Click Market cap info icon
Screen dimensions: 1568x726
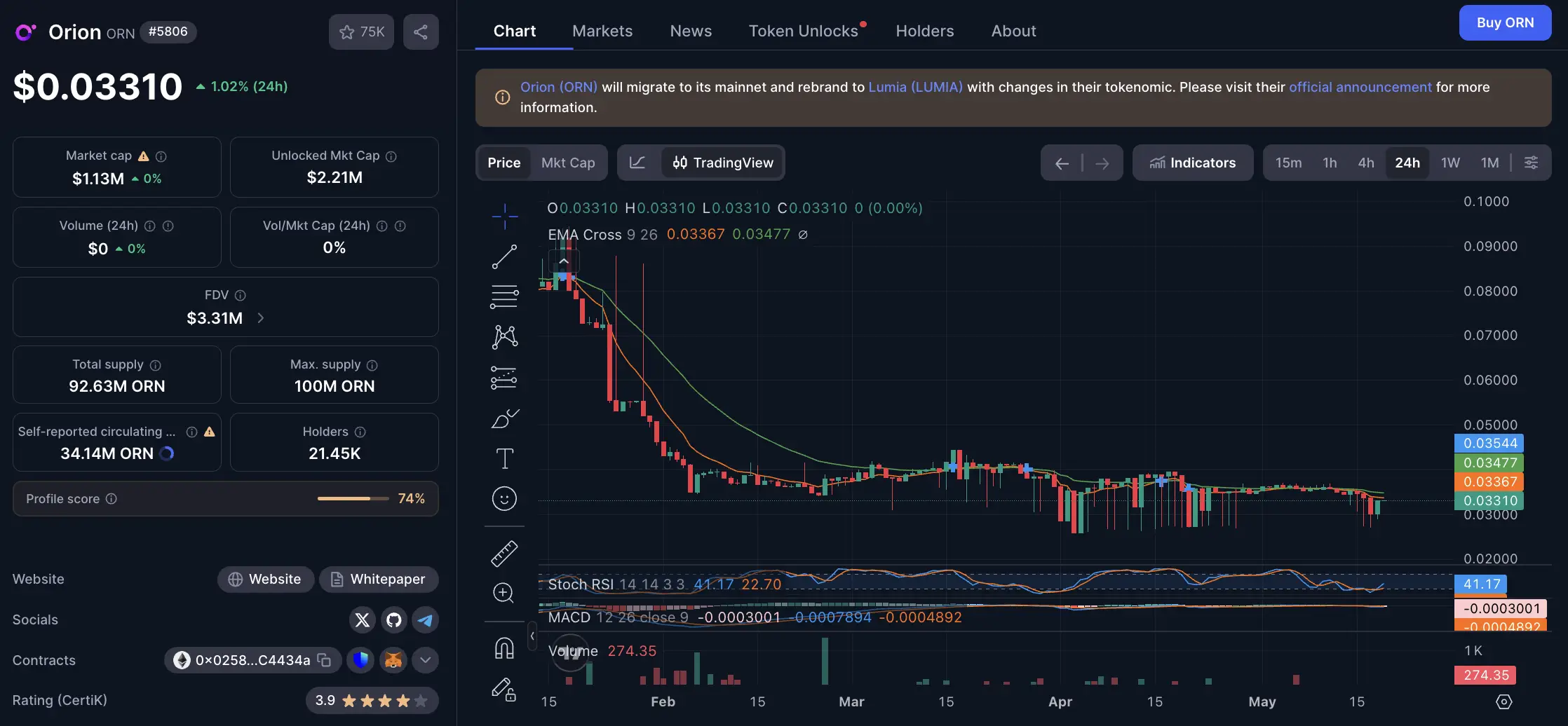coord(161,156)
